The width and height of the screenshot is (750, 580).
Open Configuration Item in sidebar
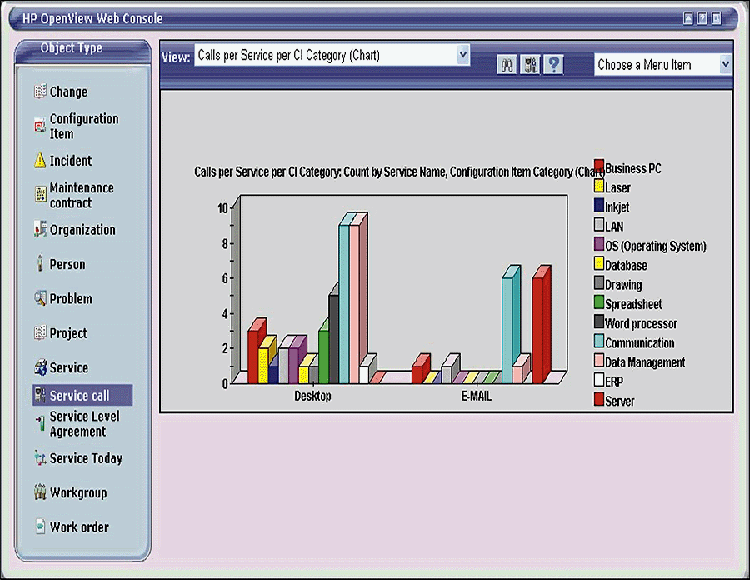[x=83, y=126]
